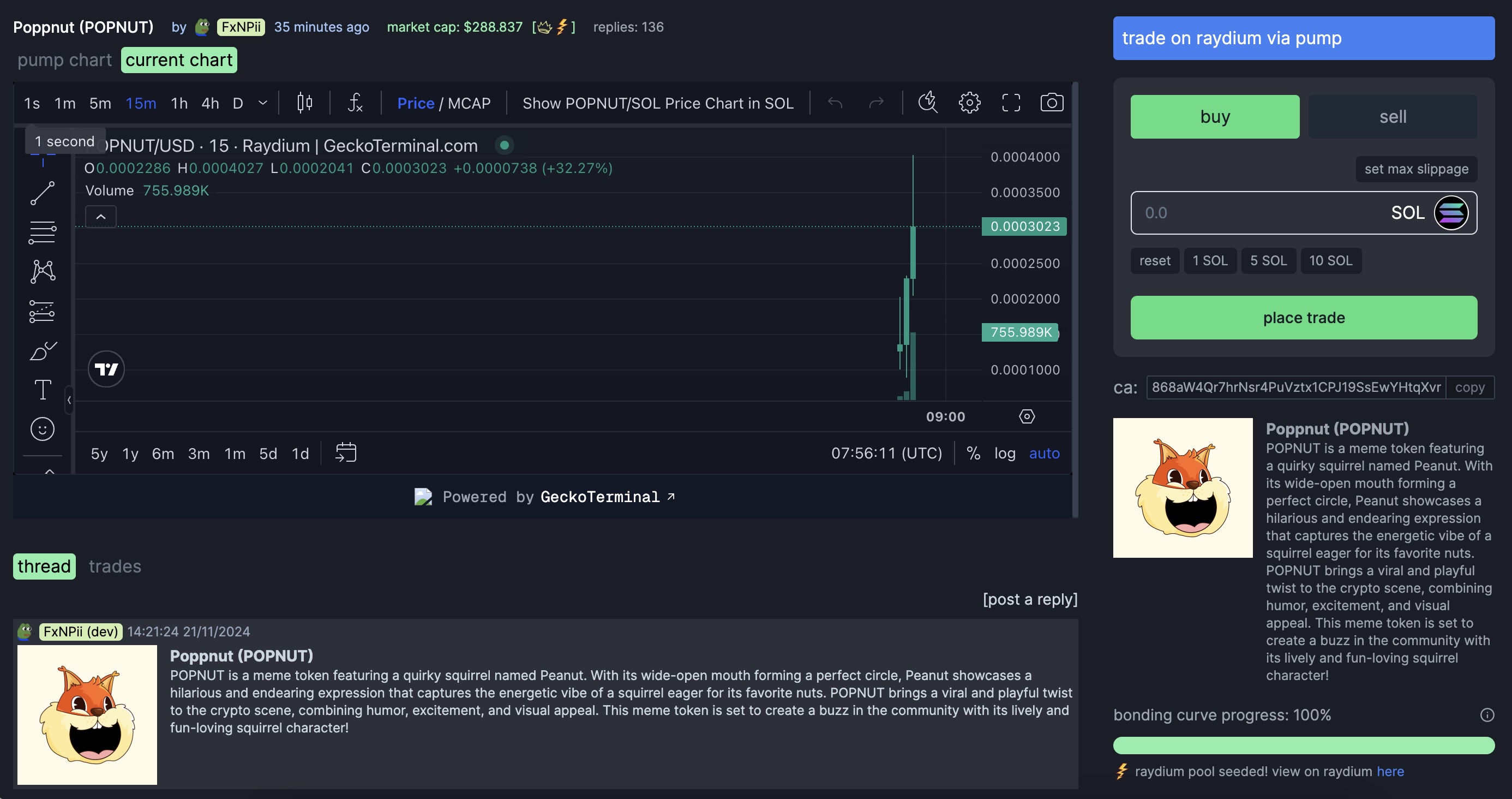Select the 1s timeframe
The image size is (1512, 799).
(32, 103)
